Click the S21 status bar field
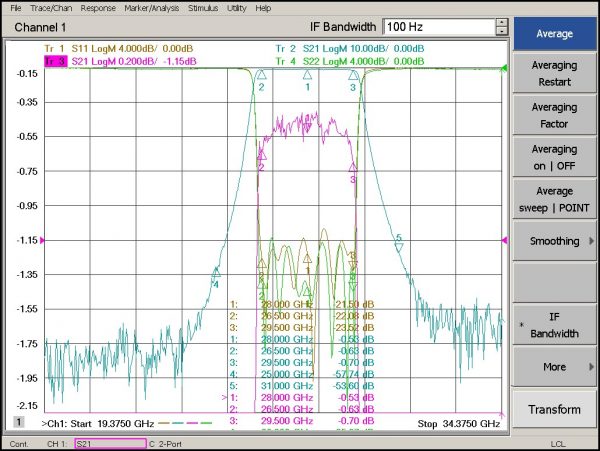Screen dimensions: 600x451 [110, 444]
